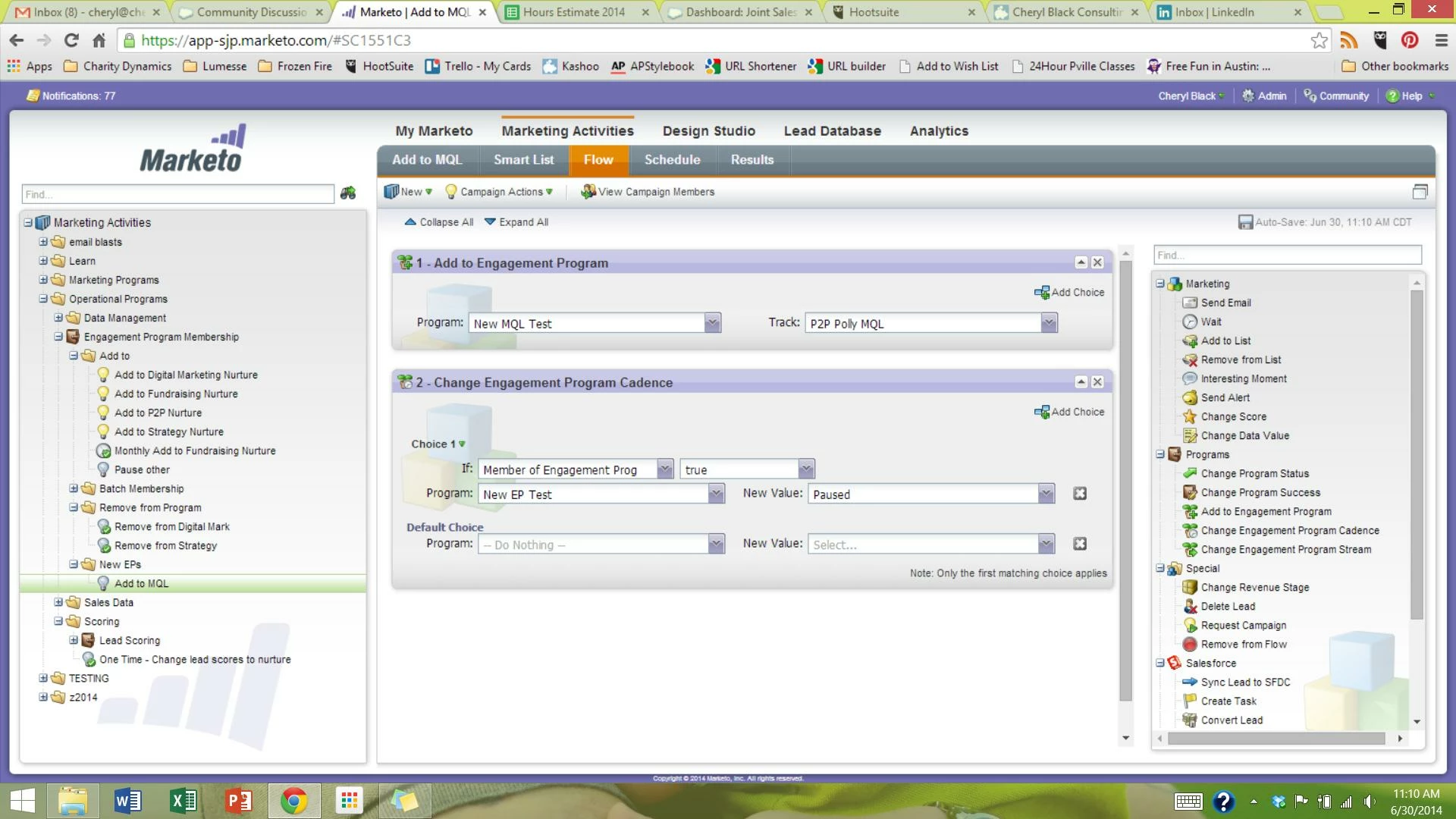The height and width of the screenshot is (819, 1456).
Task: Open the New Value dropdown showing Paused
Action: [1046, 494]
